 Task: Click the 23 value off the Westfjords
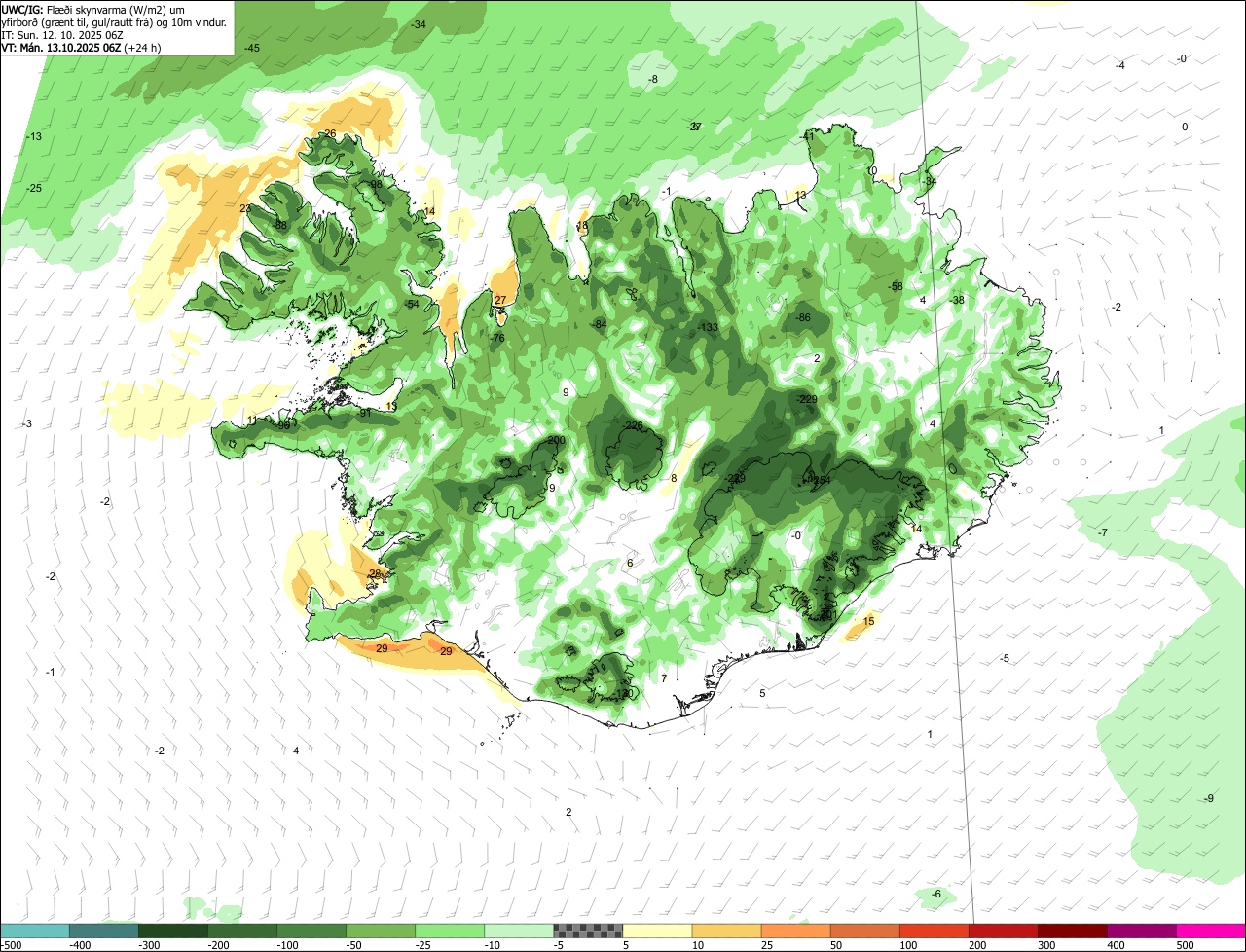[x=245, y=208]
